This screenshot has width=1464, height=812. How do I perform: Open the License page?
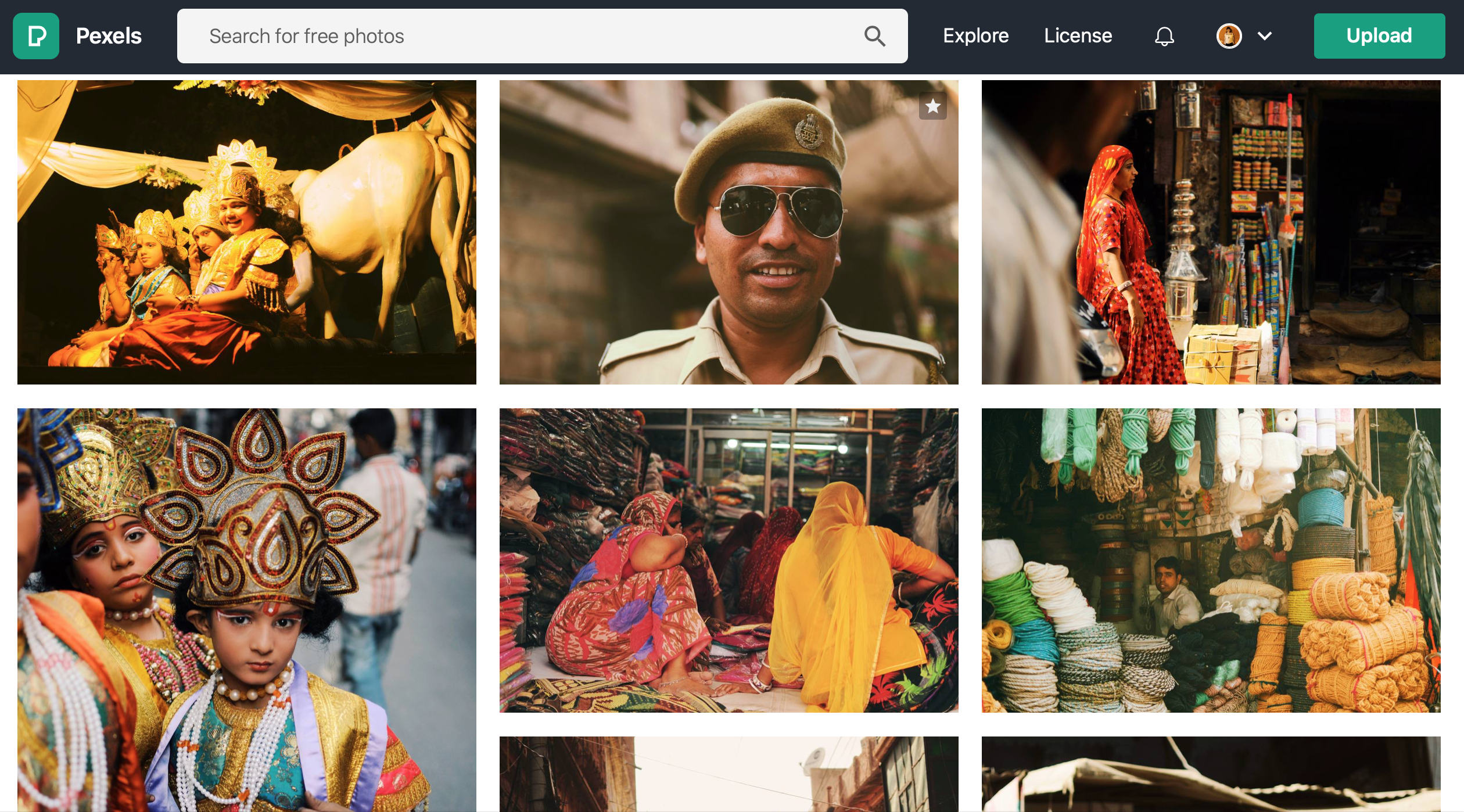tap(1078, 36)
